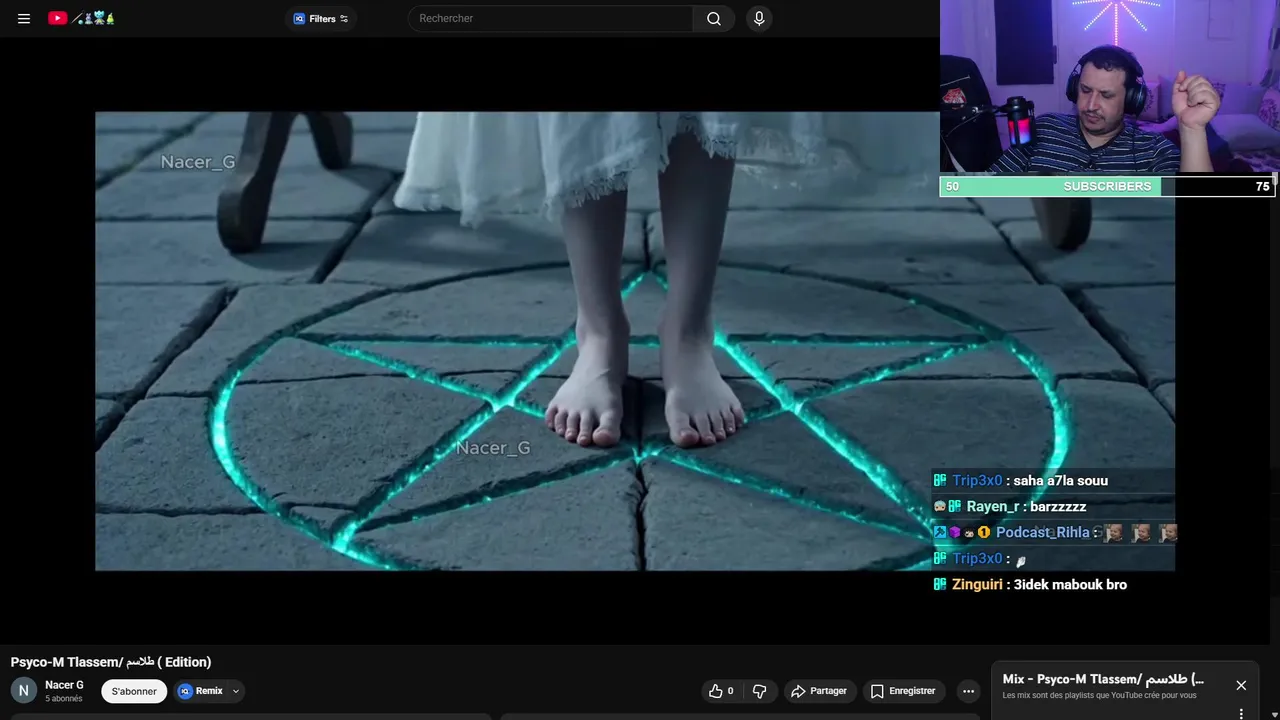Expand the Remix dropdown arrow
The width and height of the screenshot is (1280, 720).
click(236, 691)
